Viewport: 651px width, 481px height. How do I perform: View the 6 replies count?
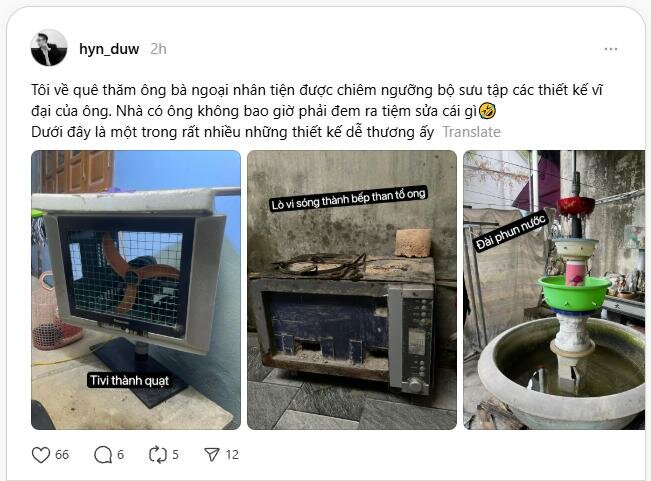[120, 455]
